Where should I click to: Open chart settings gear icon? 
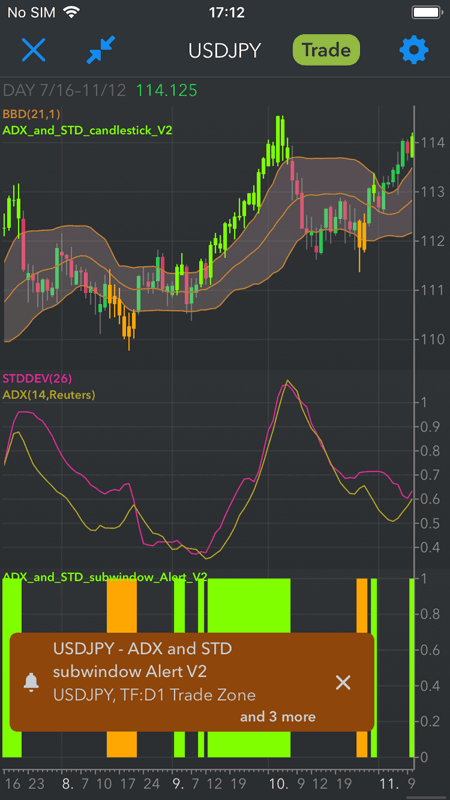point(414,50)
